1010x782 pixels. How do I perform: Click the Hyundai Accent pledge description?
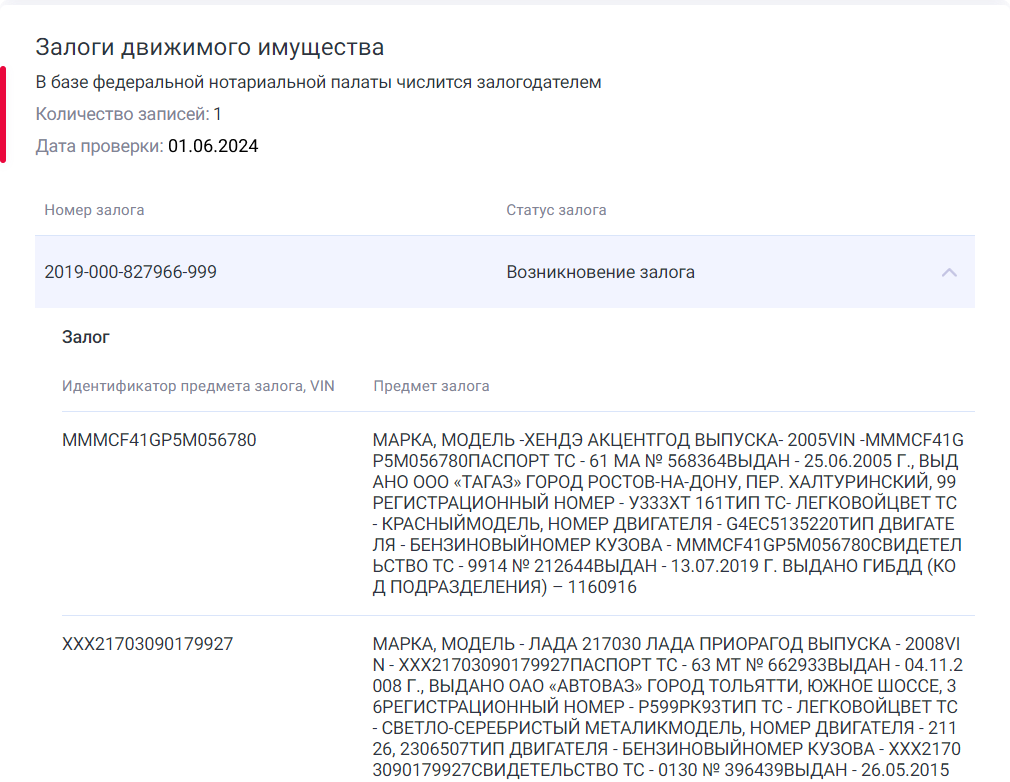(x=667, y=513)
